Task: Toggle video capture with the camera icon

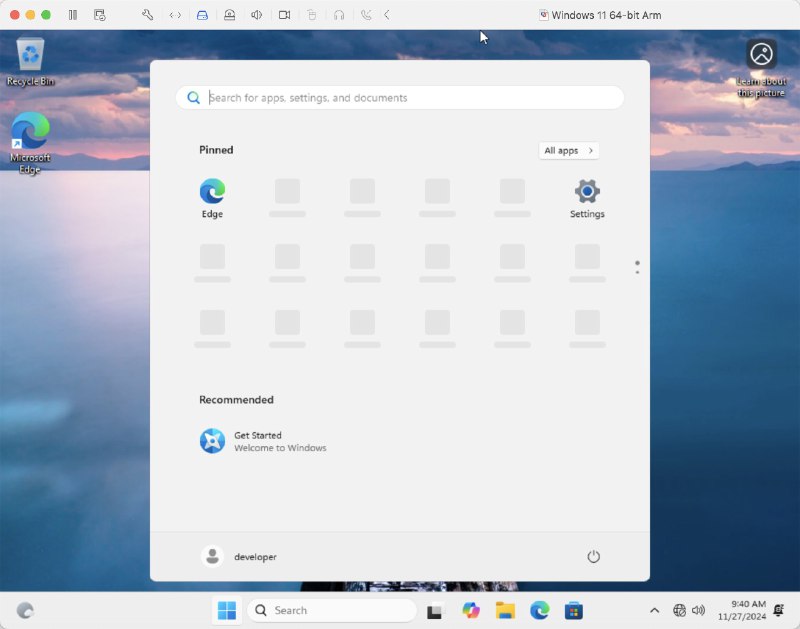Action: (x=284, y=14)
